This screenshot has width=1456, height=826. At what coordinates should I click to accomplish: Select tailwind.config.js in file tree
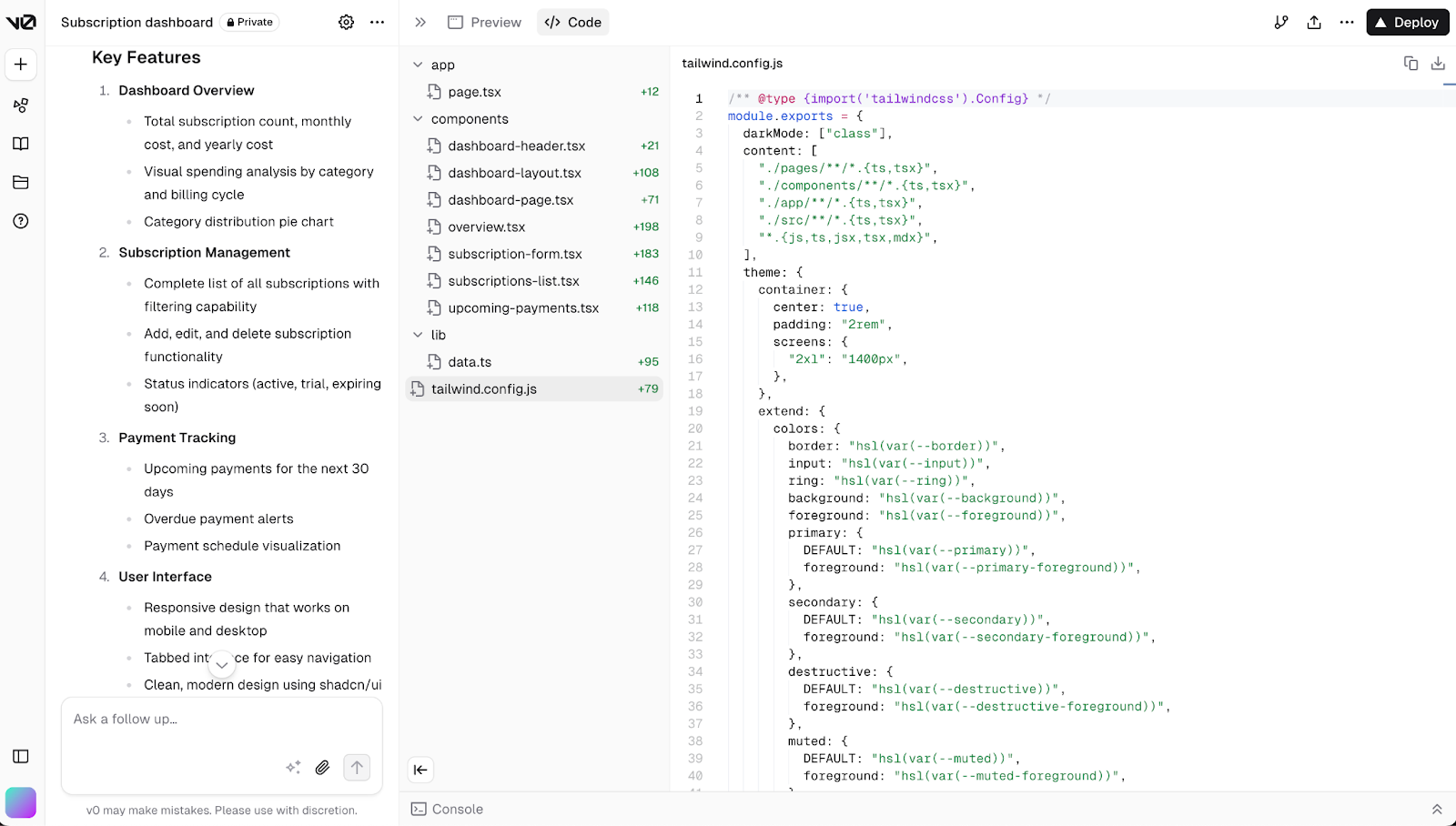[x=535, y=388]
